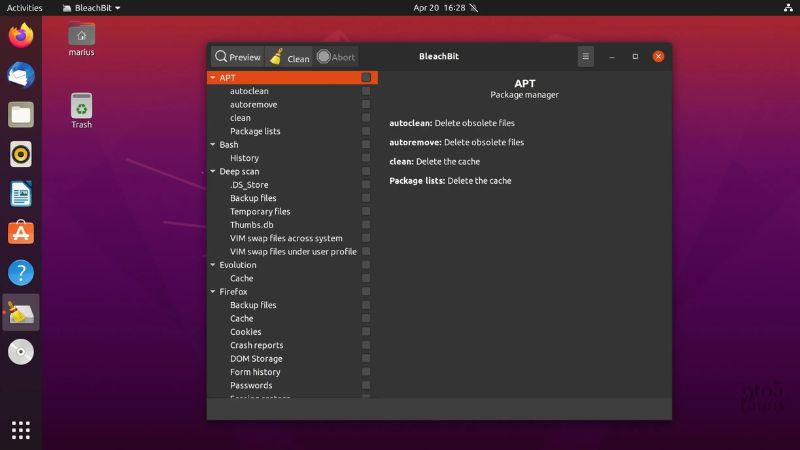Viewport: 800px width, 450px height.
Task: Close the BleachBit window
Action: tap(658, 57)
